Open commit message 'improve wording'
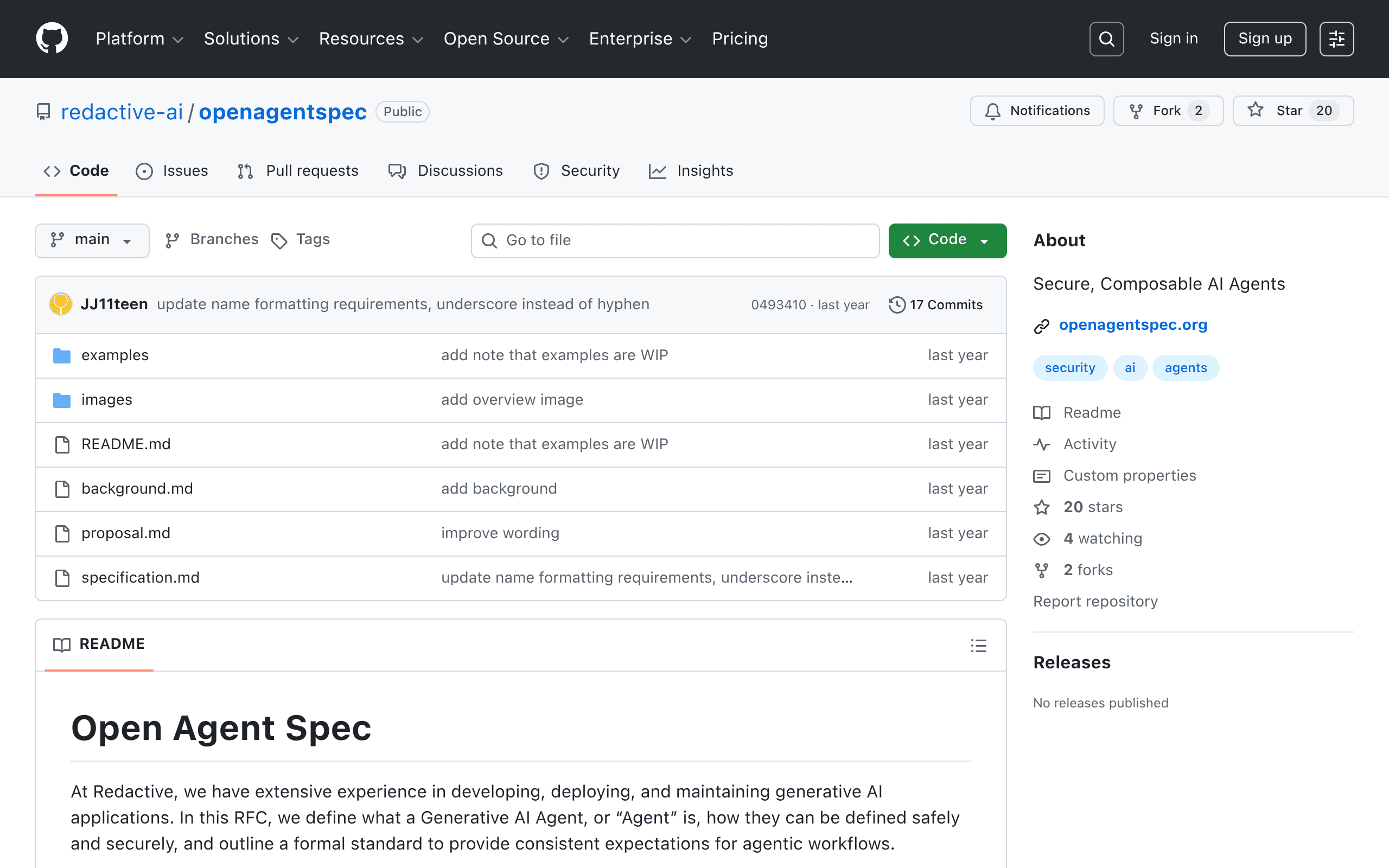Viewport: 1389px width, 868px height. [x=500, y=533]
